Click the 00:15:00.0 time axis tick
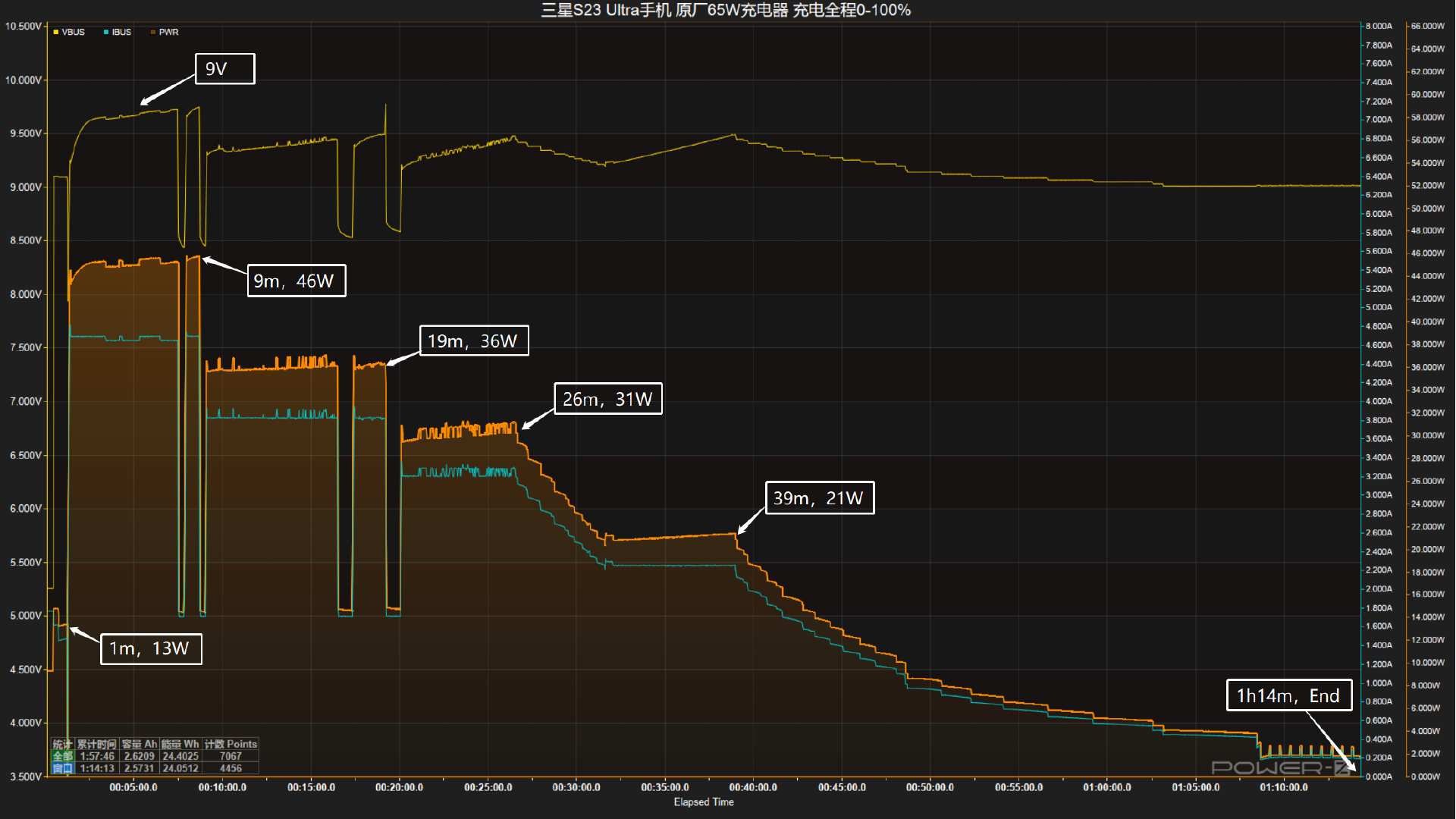This screenshot has width=1456, height=819. click(x=311, y=788)
